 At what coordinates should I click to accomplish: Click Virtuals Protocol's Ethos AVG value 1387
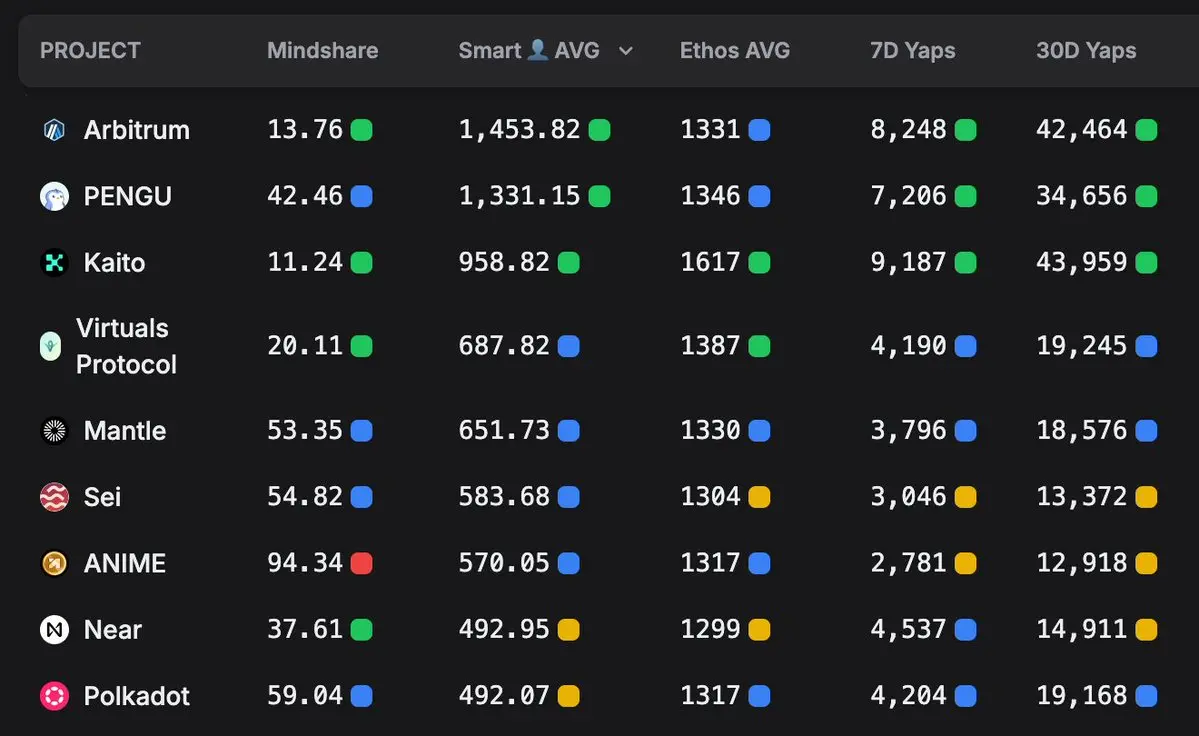(x=710, y=346)
